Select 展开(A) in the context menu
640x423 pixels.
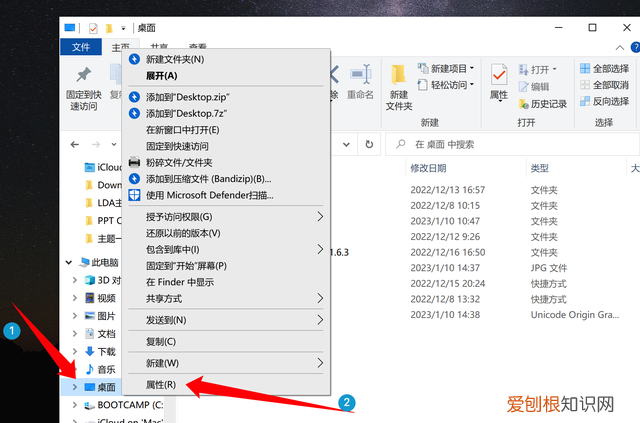pos(227,76)
